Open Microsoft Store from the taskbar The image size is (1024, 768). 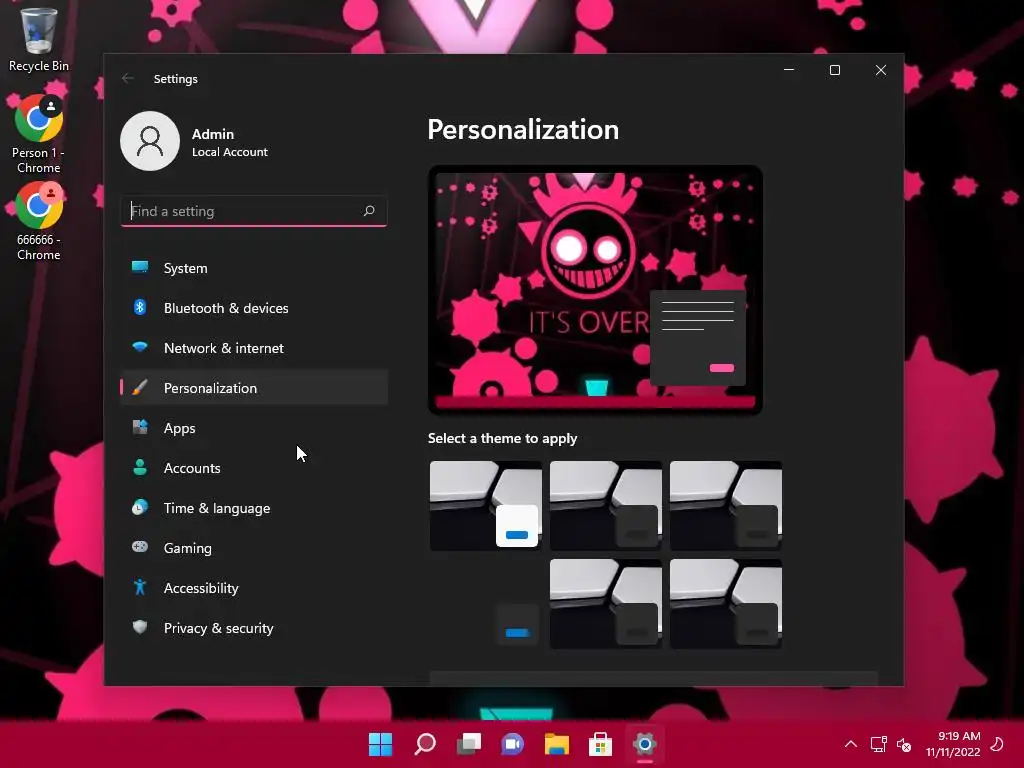point(600,744)
